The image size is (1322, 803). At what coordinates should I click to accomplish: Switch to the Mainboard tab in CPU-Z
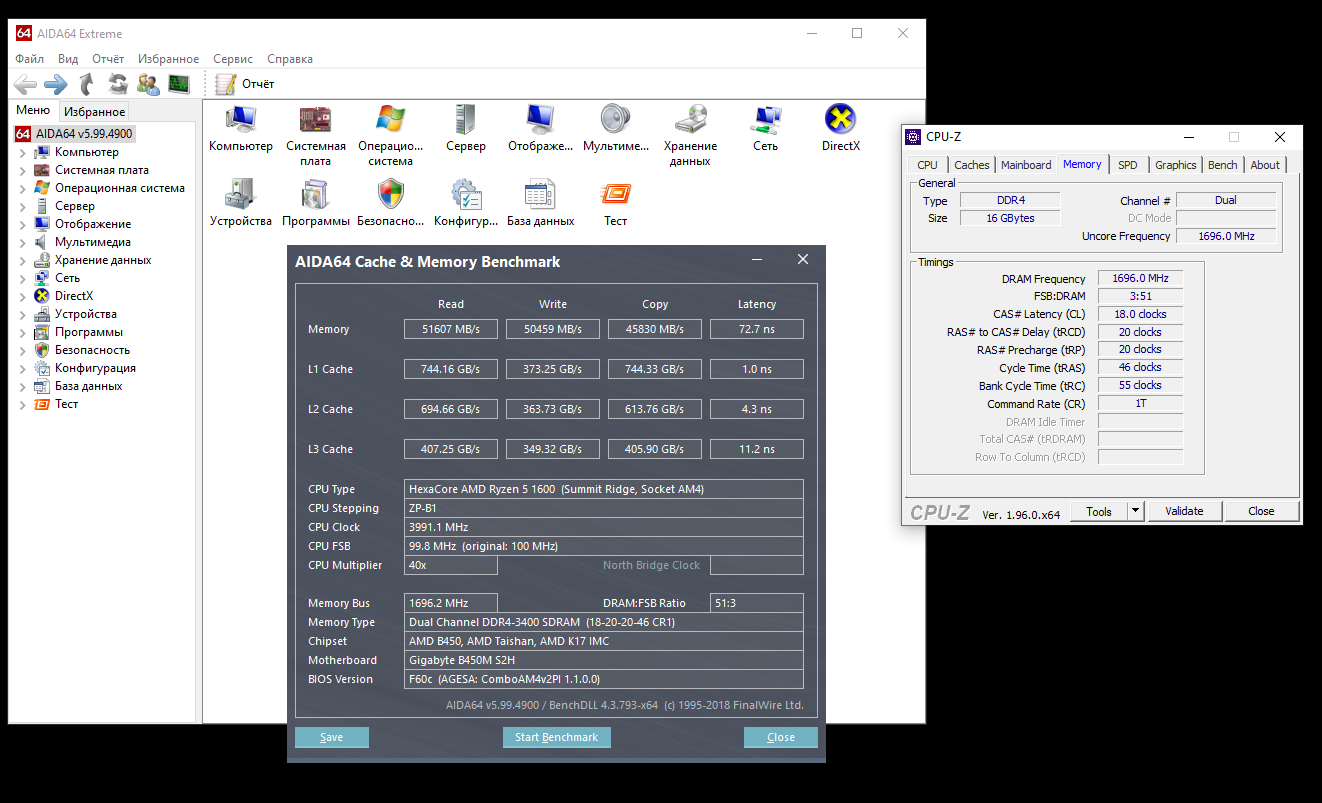1026,165
